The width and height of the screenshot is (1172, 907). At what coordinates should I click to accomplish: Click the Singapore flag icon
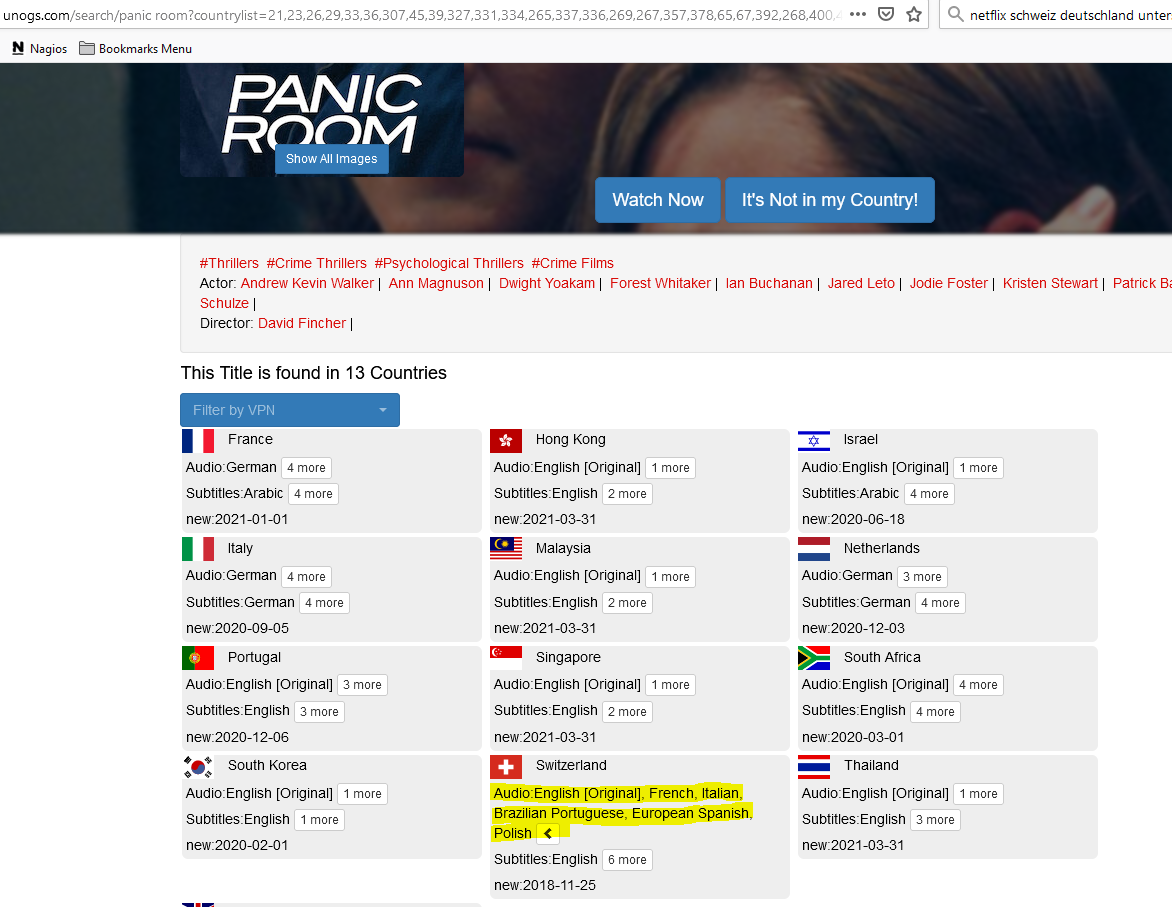[506, 658]
